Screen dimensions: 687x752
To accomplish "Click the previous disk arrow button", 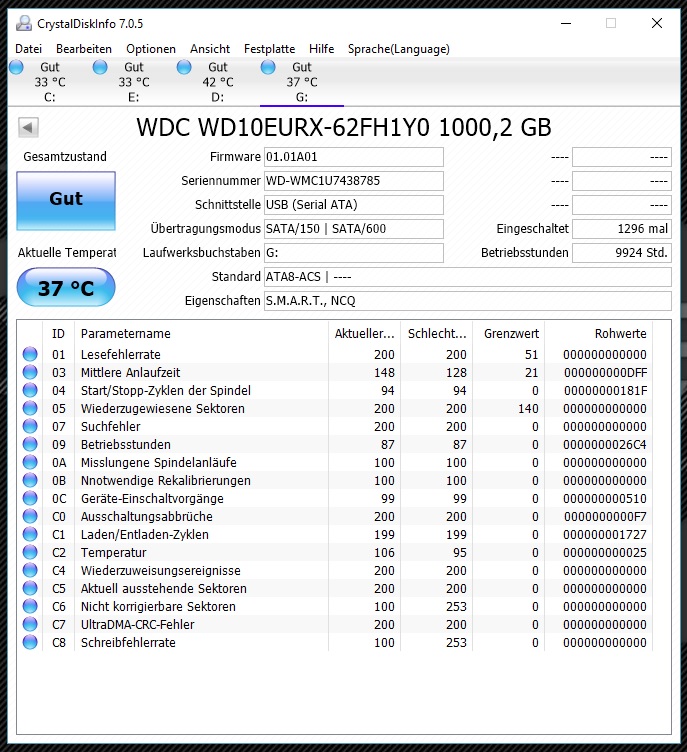I will 28,127.
